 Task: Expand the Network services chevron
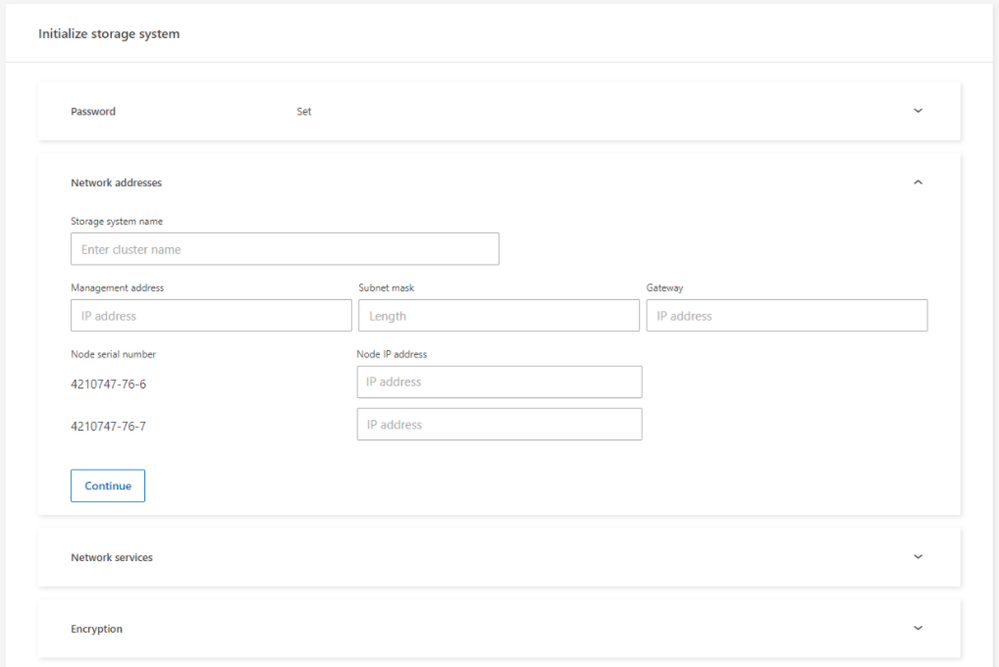pos(918,556)
